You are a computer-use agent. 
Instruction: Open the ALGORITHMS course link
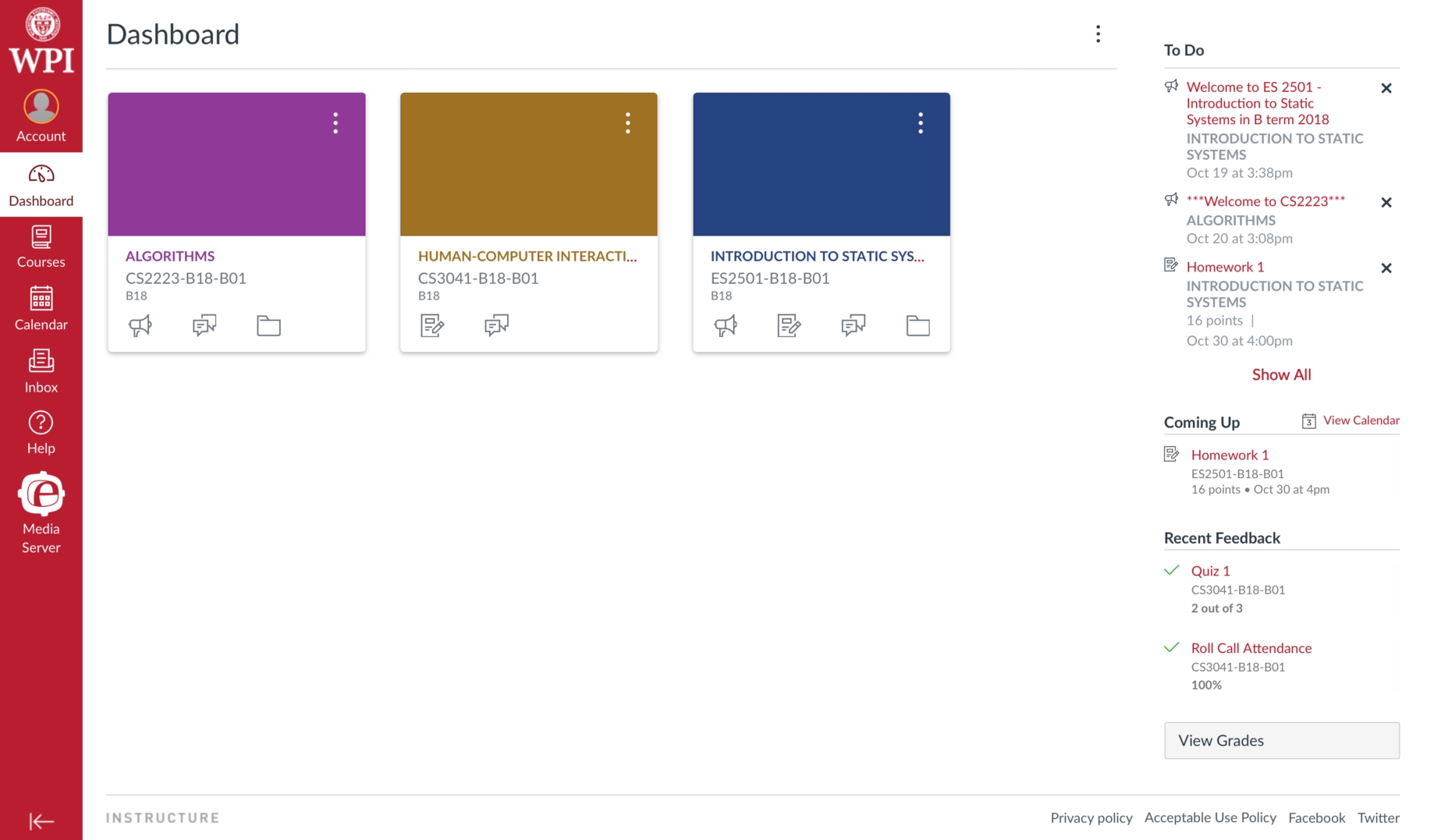point(170,256)
